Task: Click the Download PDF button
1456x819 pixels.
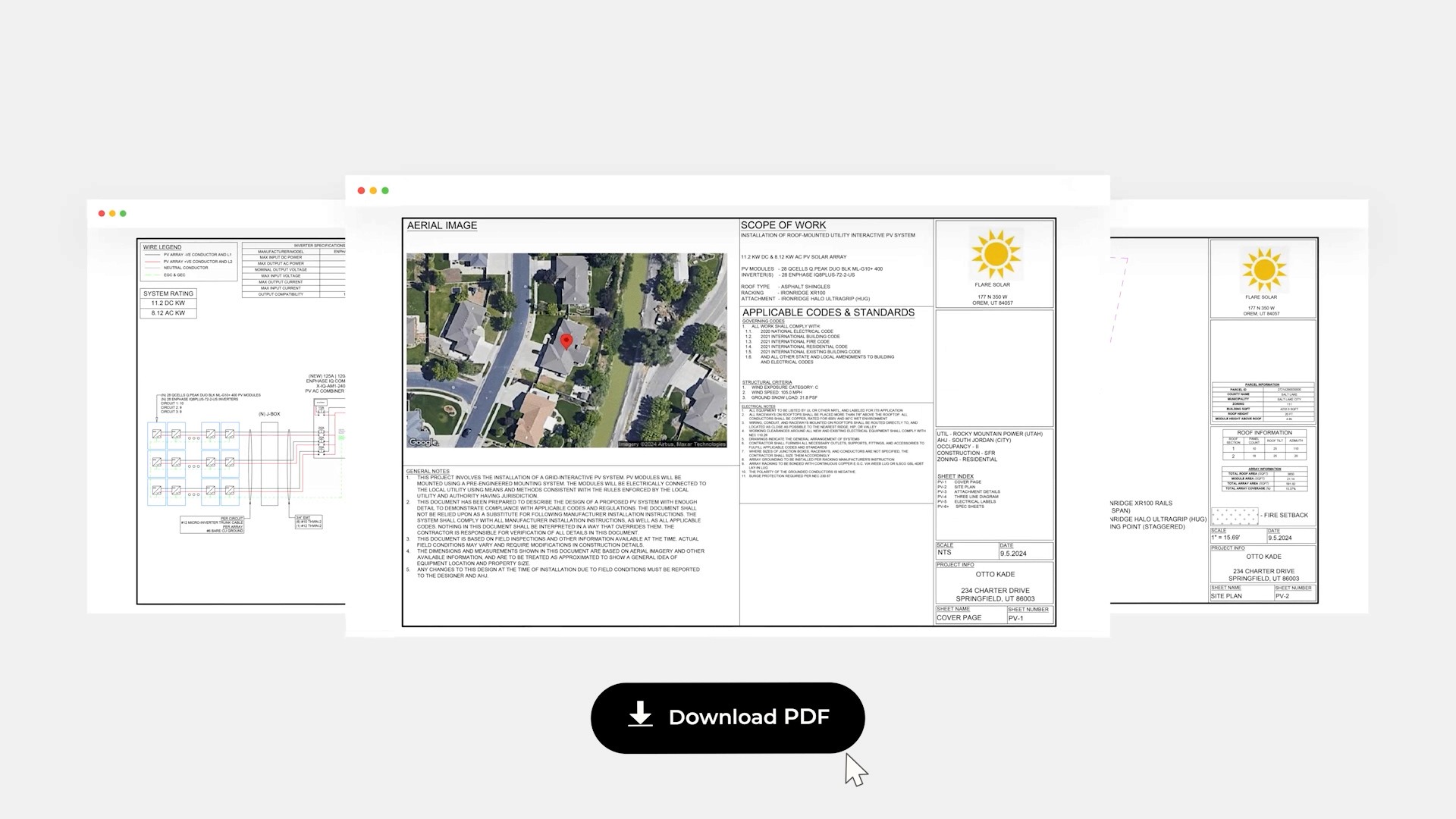Action: click(x=727, y=717)
